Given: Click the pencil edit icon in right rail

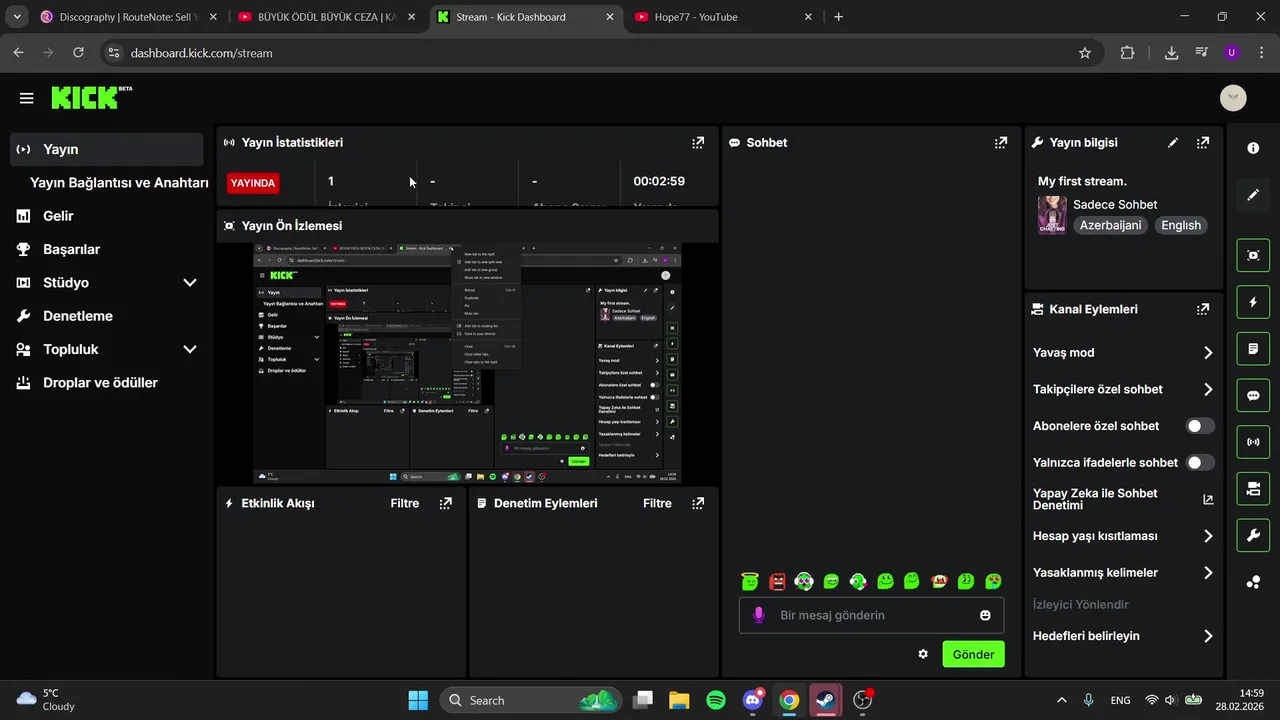Looking at the screenshot, I should [1253, 195].
